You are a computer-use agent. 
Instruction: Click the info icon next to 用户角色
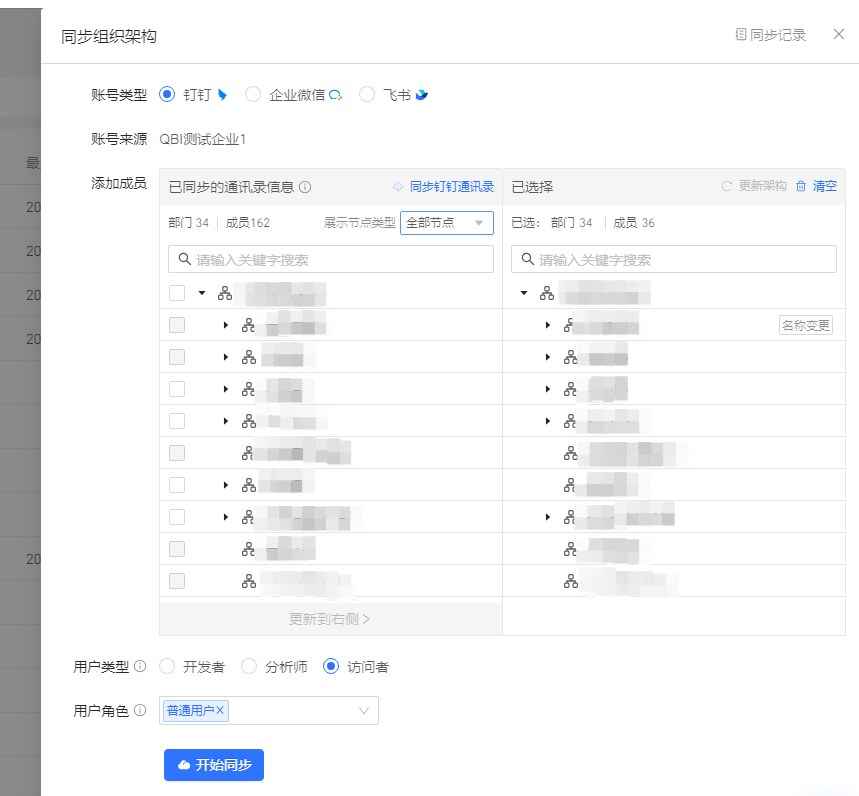[x=140, y=711]
